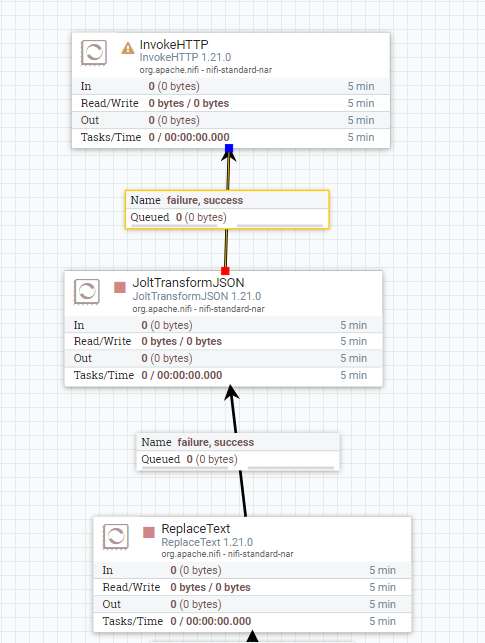This screenshot has width=485, height=643.
Task: Select the red connection start handle on JoltTransformJSON
Action: pos(225,271)
